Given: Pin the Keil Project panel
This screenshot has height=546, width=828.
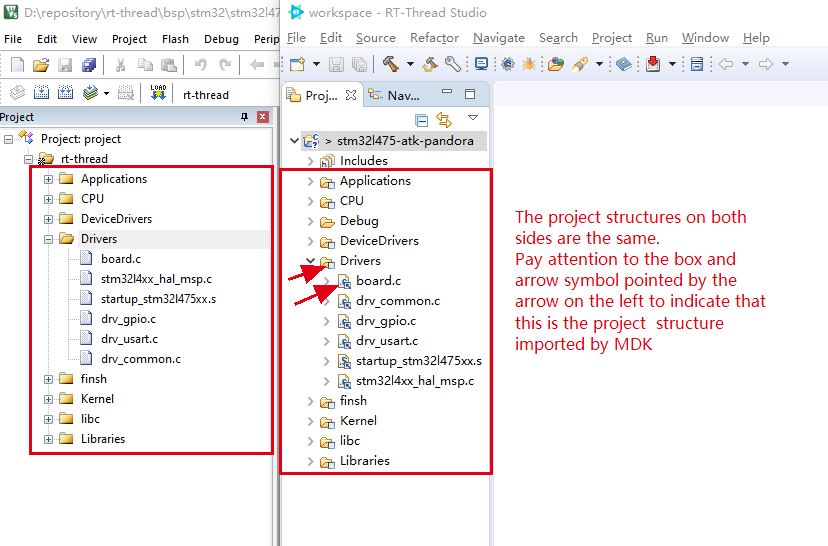Looking at the screenshot, I should [244, 117].
